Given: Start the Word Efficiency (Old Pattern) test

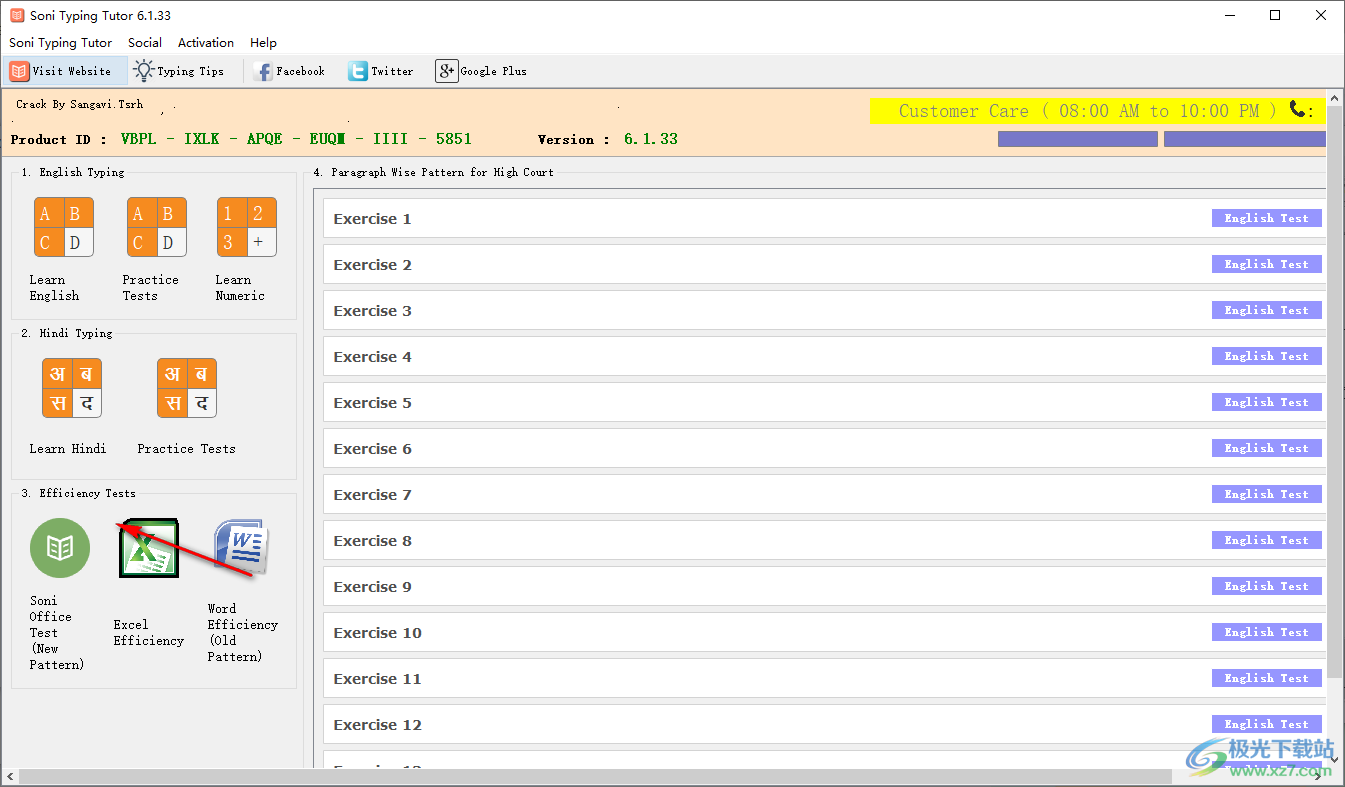Looking at the screenshot, I should point(240,547).
